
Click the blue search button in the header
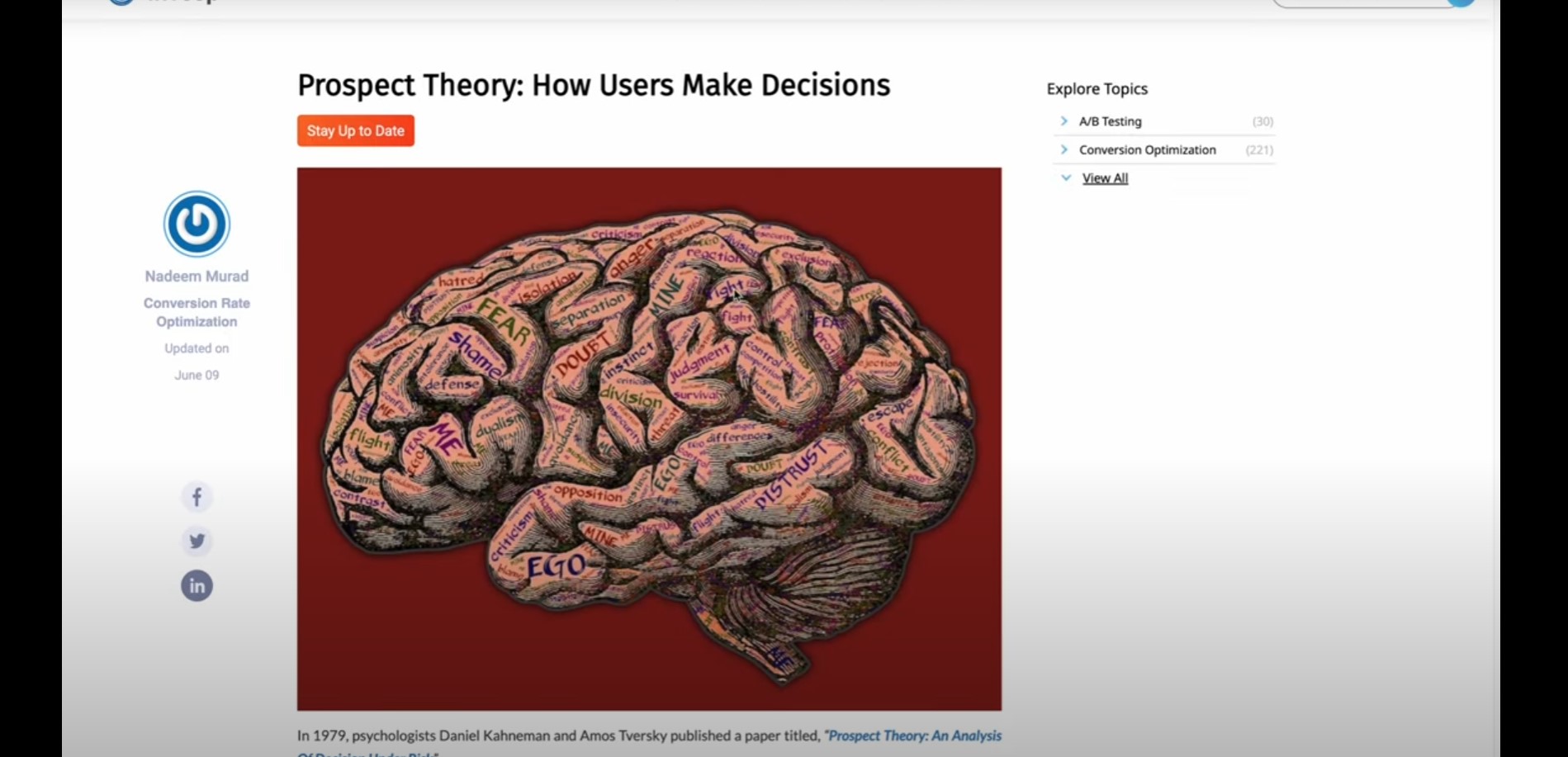pos(1461,2)
